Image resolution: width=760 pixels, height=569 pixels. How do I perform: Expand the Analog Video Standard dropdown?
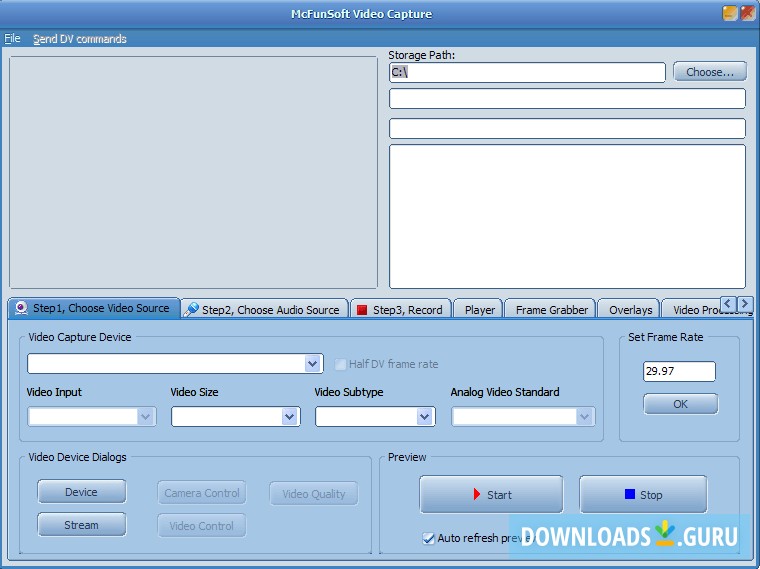pos(585,416)
